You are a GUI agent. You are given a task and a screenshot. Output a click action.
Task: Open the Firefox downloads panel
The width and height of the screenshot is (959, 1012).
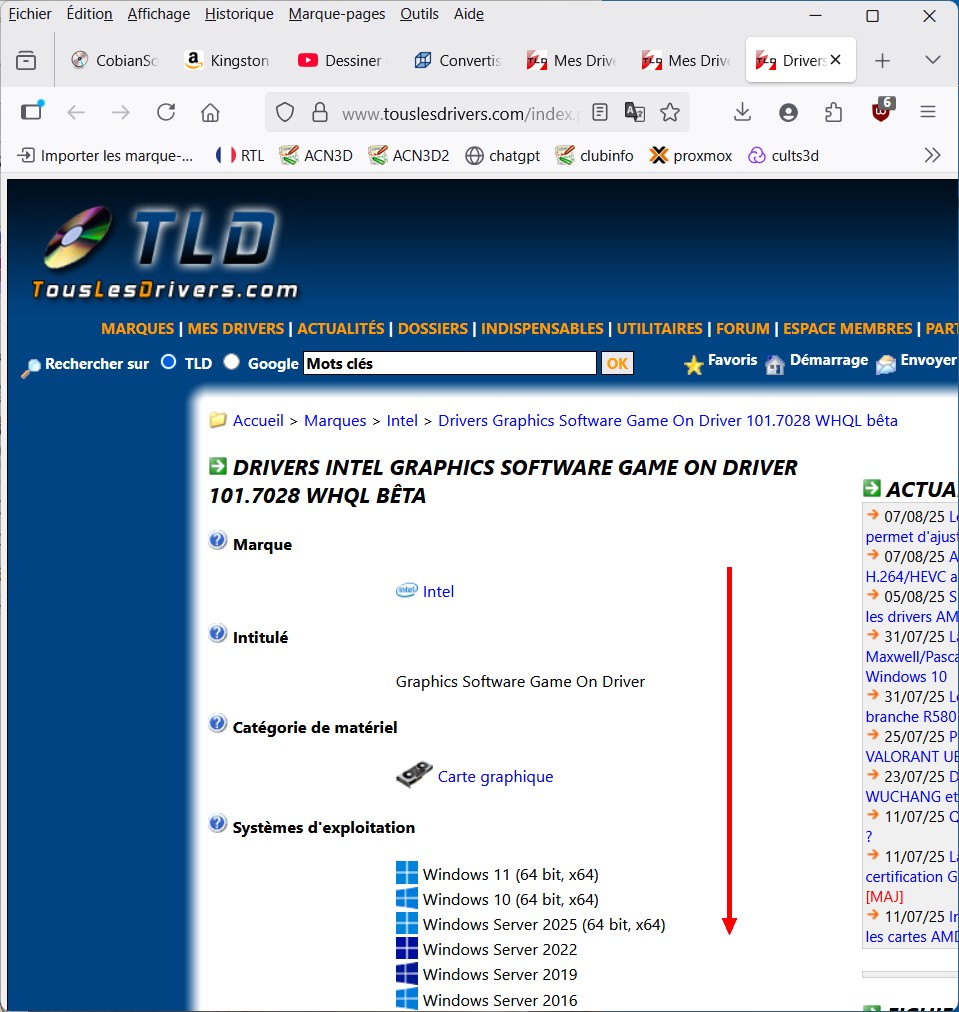click(742, 113)
